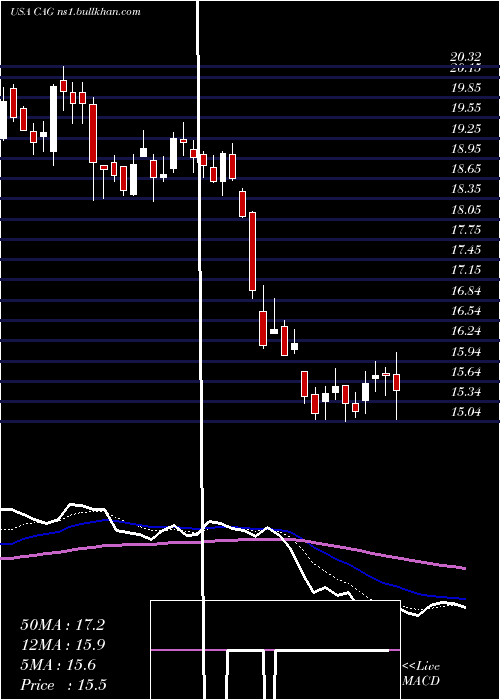The width and height of the screenshot is (500, 700).
Task: Click the 12MA : 15.9 readout
Action: click(62, 645)
